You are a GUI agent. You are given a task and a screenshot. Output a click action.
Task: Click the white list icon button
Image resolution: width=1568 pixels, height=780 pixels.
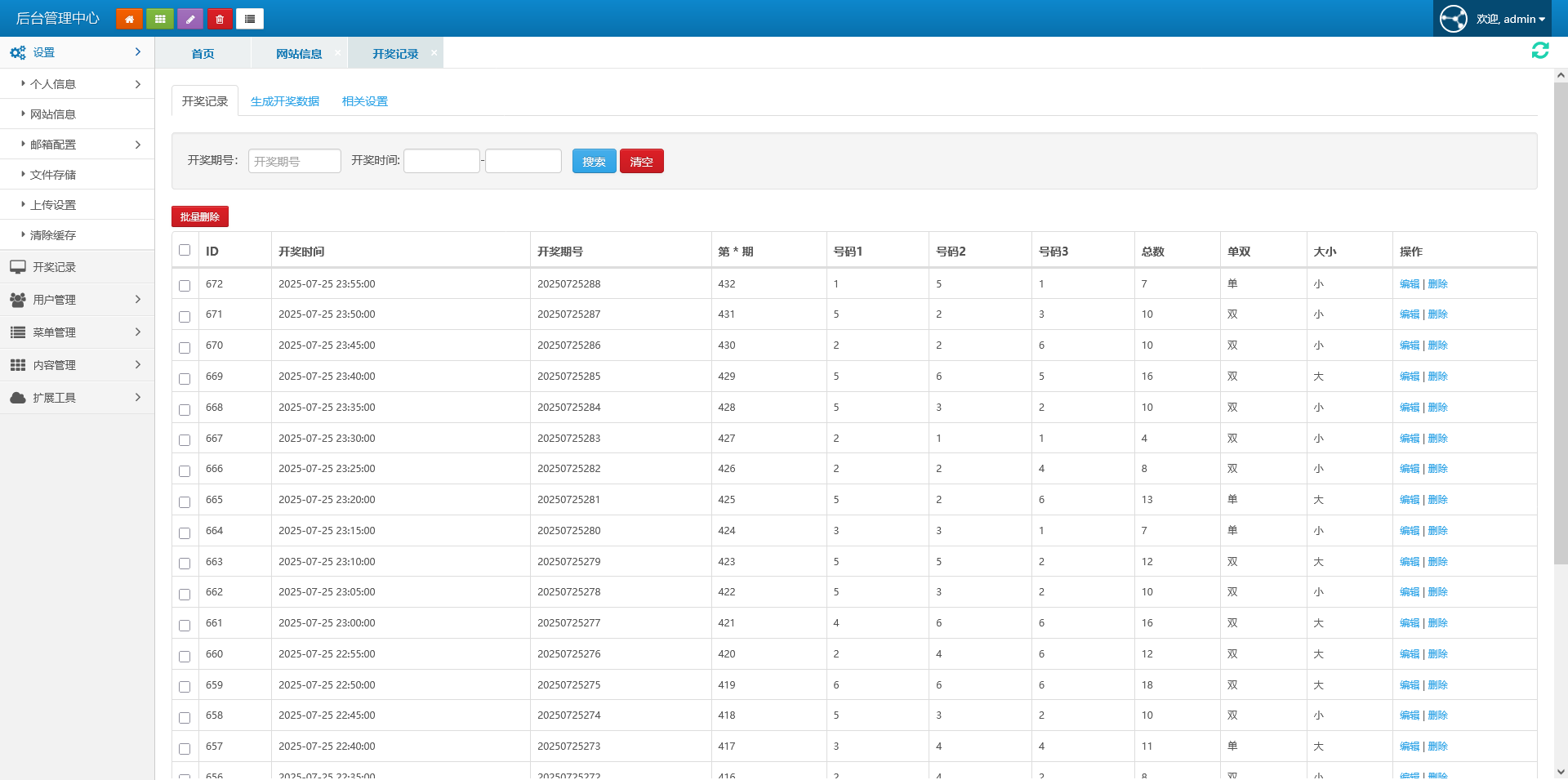tap(250, 19)
